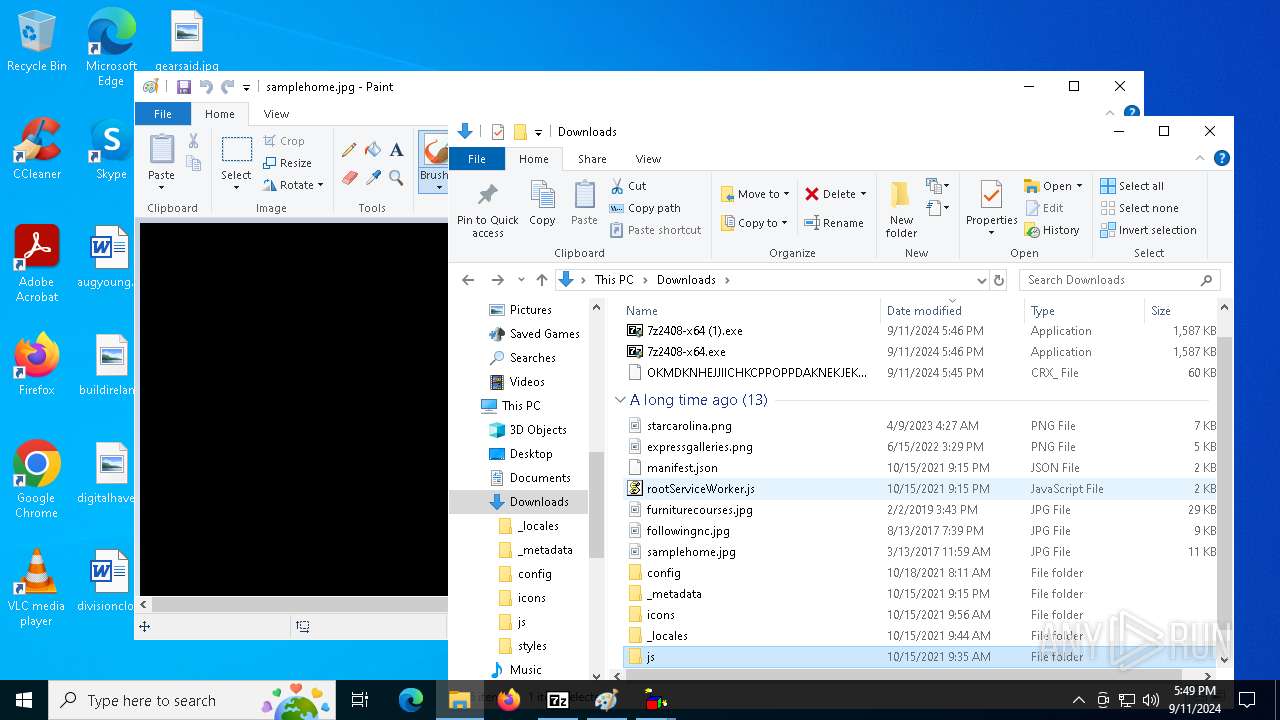Open the Recycle Bin desktop icon
The width and height of the screenshot is (1280, 720).
[36, 42]
